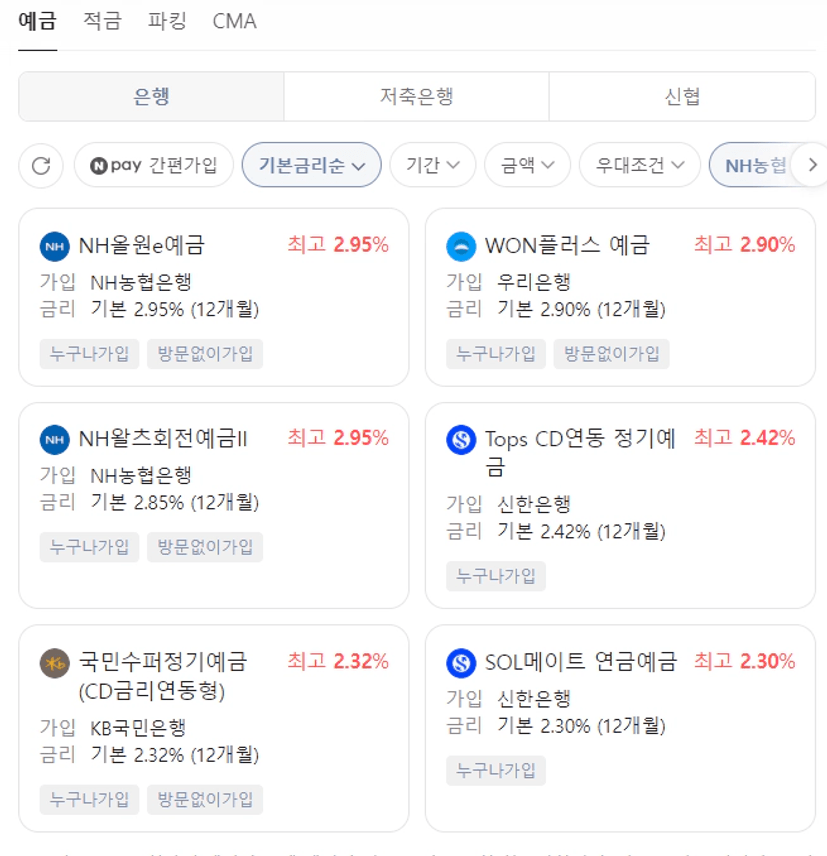Expand the 기간 filter dropdown
This screenshot has height=856, width=827.
pos(433,165)
